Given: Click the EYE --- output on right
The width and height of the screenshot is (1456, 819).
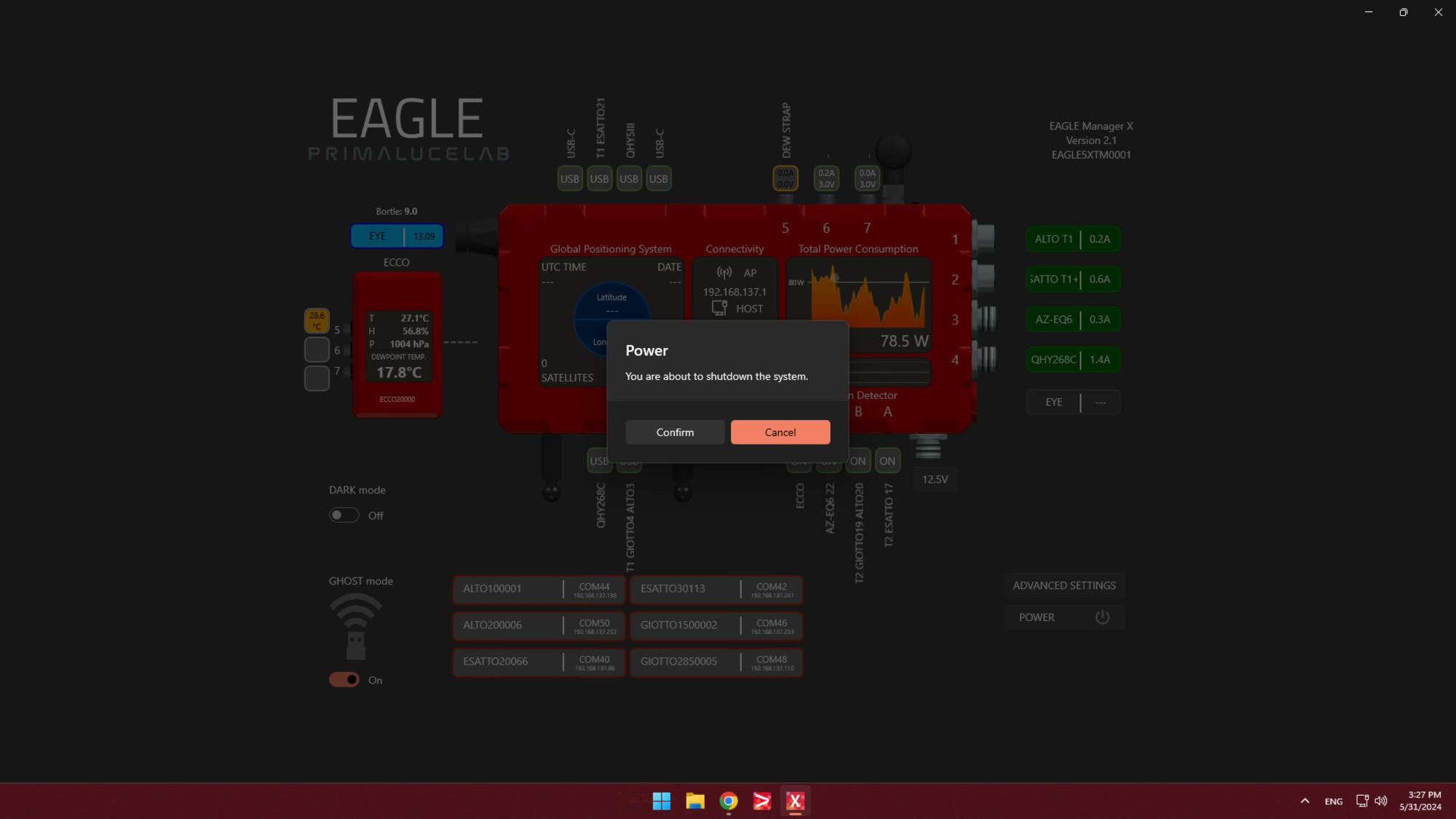Looking at the screenshot, I should click(x=1073, y=402).
